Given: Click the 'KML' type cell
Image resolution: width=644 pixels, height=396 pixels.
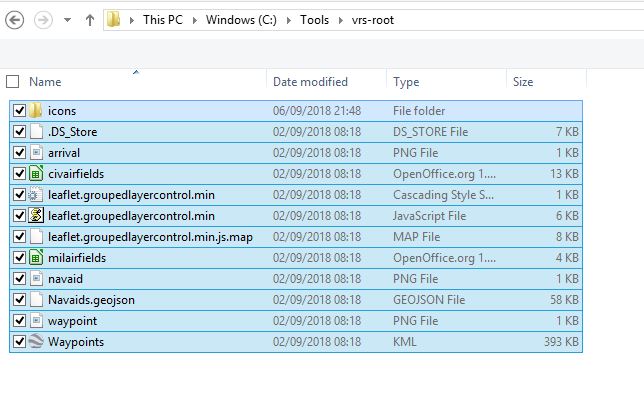Looking at the screenshot, I should click(405, 342).
